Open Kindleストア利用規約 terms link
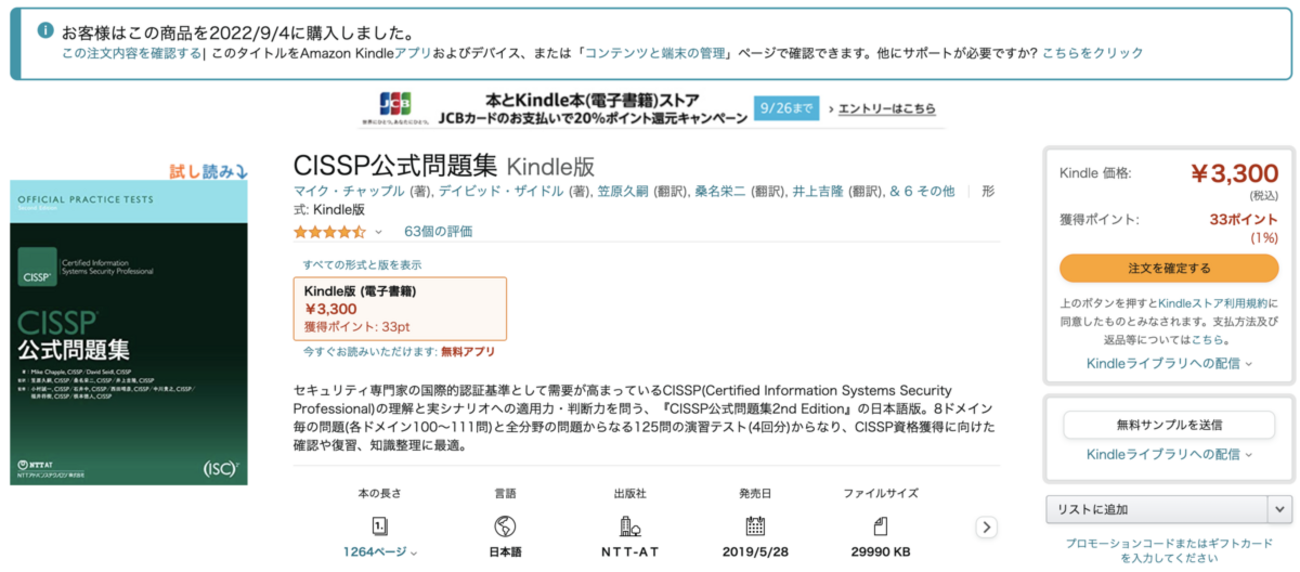Screen dimensions: 1300x572 click(x=1212, y=302)
